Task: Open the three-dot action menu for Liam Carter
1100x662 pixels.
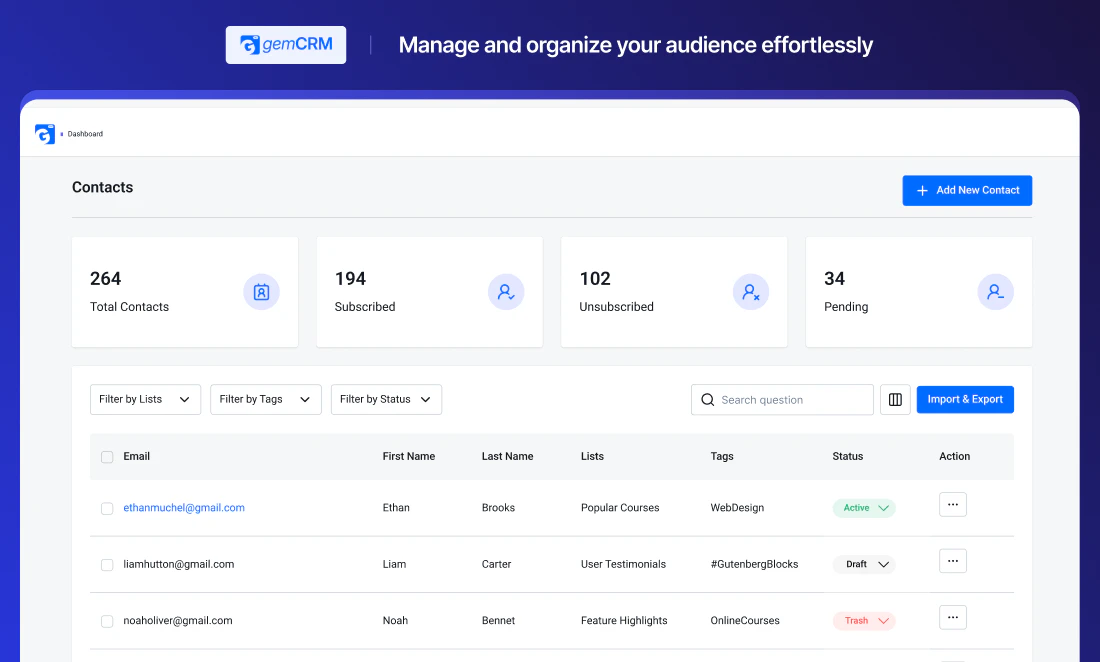Action: (x=953, y=561)
